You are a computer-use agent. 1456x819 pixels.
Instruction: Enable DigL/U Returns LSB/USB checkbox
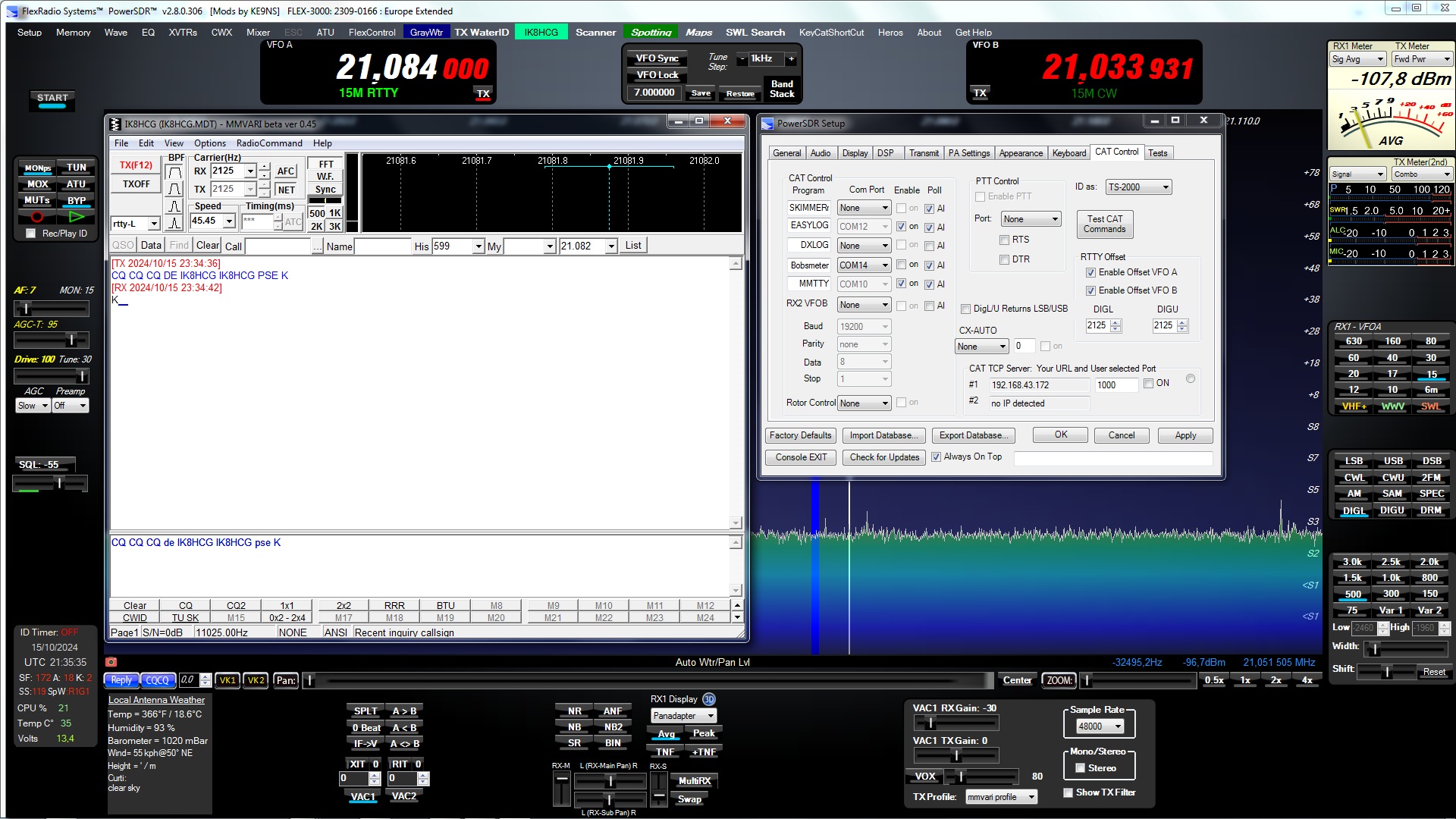click(965, 309)
